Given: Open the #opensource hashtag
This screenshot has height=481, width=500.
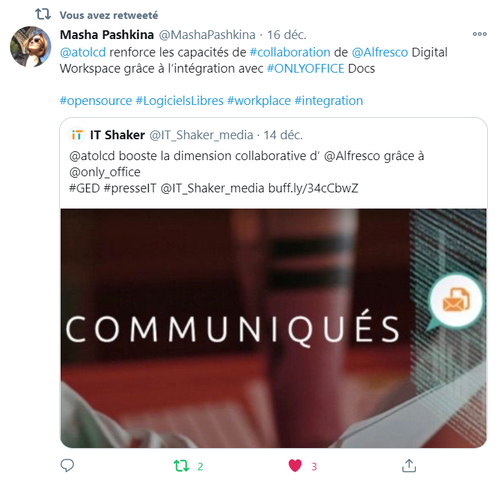Looking at the screenshot, I should coord(96,101).
